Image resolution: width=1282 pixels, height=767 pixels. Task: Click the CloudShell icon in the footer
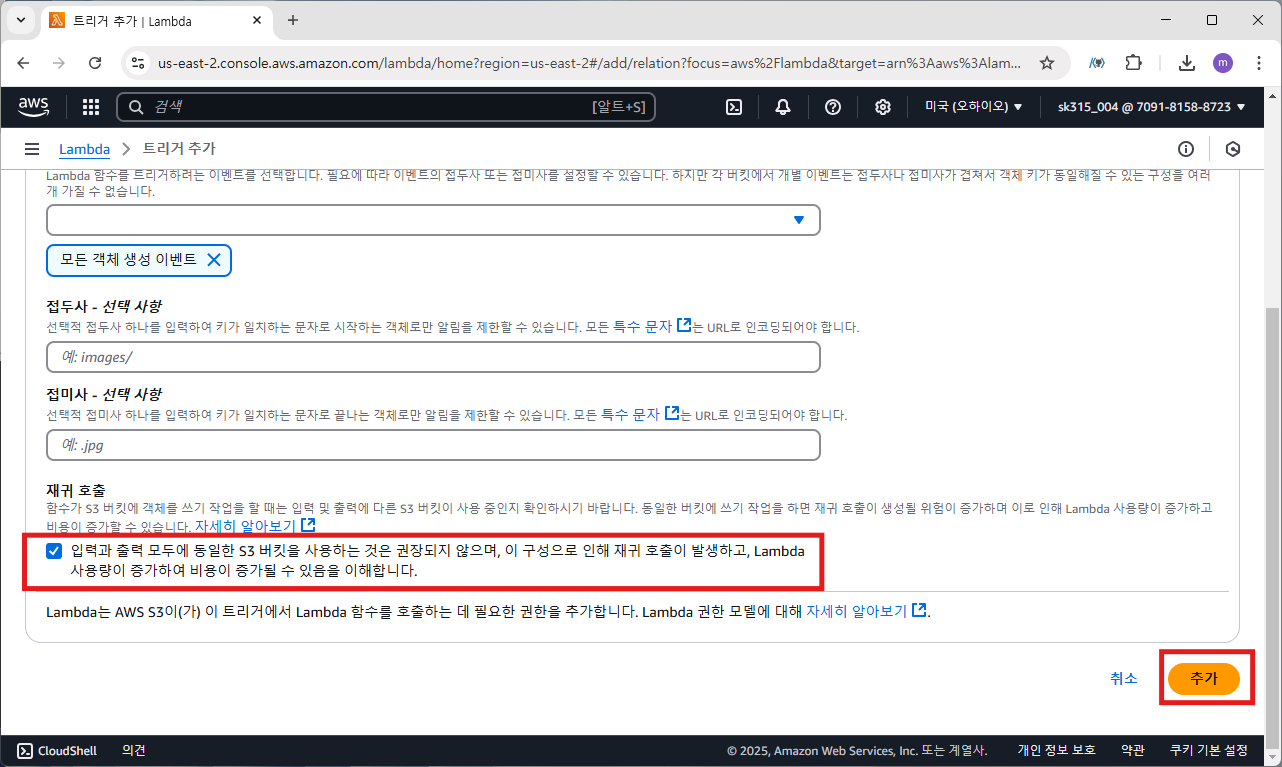[x=23, y=750]
